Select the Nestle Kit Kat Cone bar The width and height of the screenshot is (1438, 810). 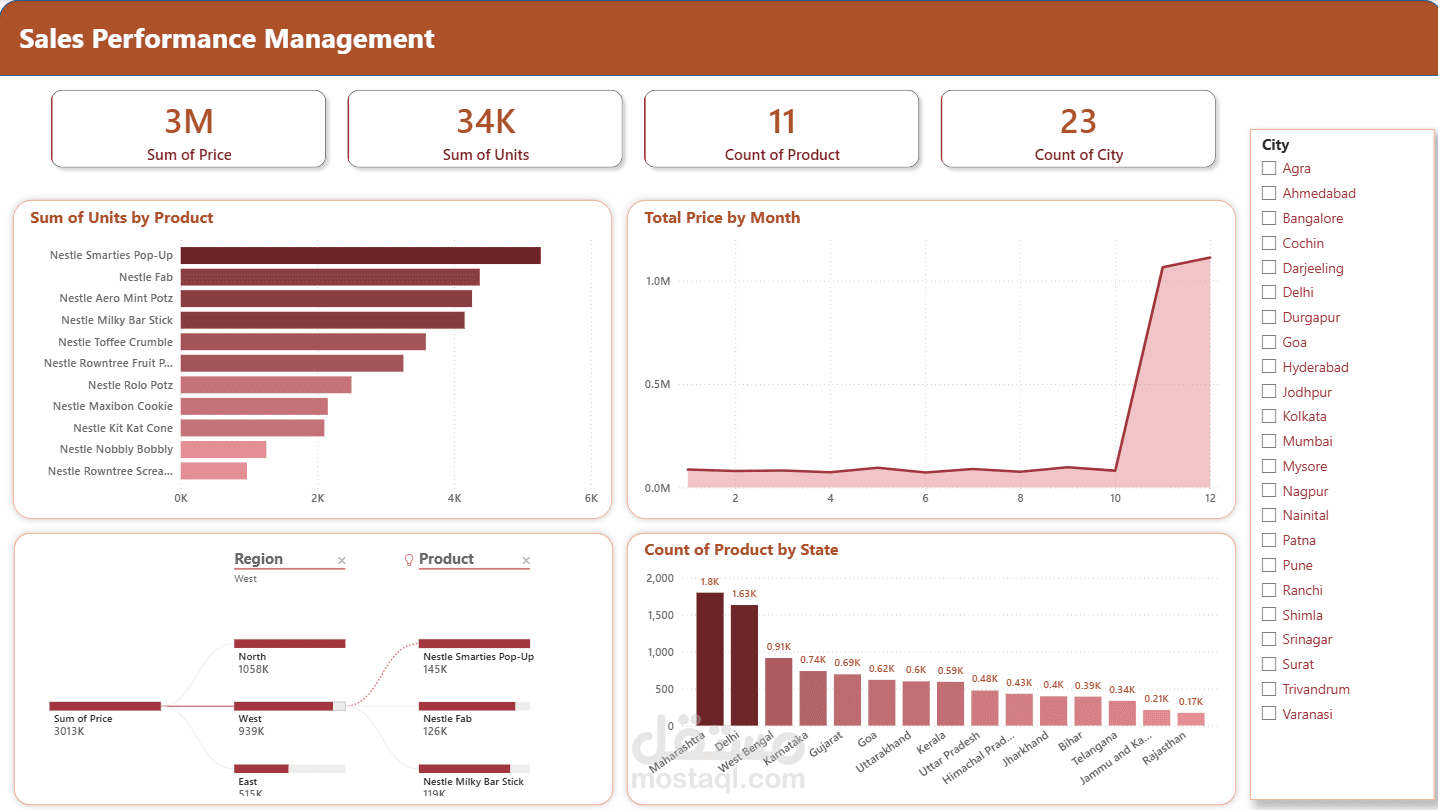coord(253,428)
